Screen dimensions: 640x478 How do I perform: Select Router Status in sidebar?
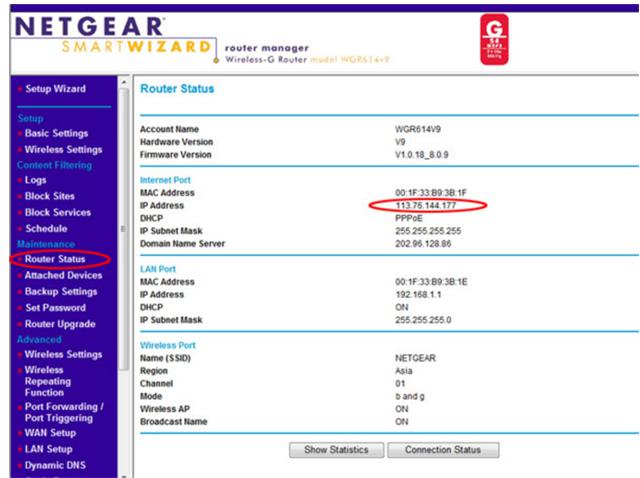click(55, 259)
